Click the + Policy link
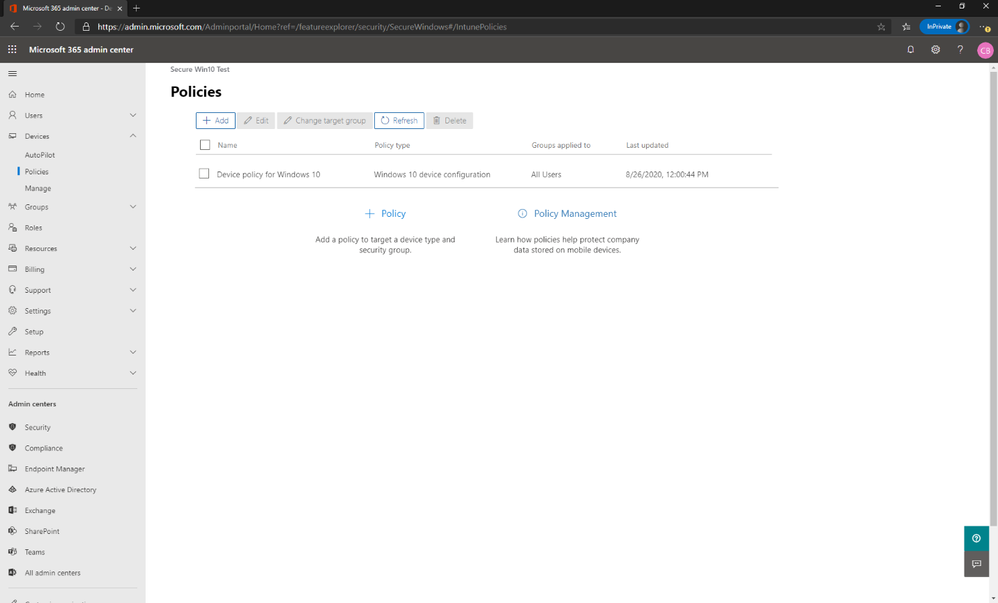 click(385, 214)
